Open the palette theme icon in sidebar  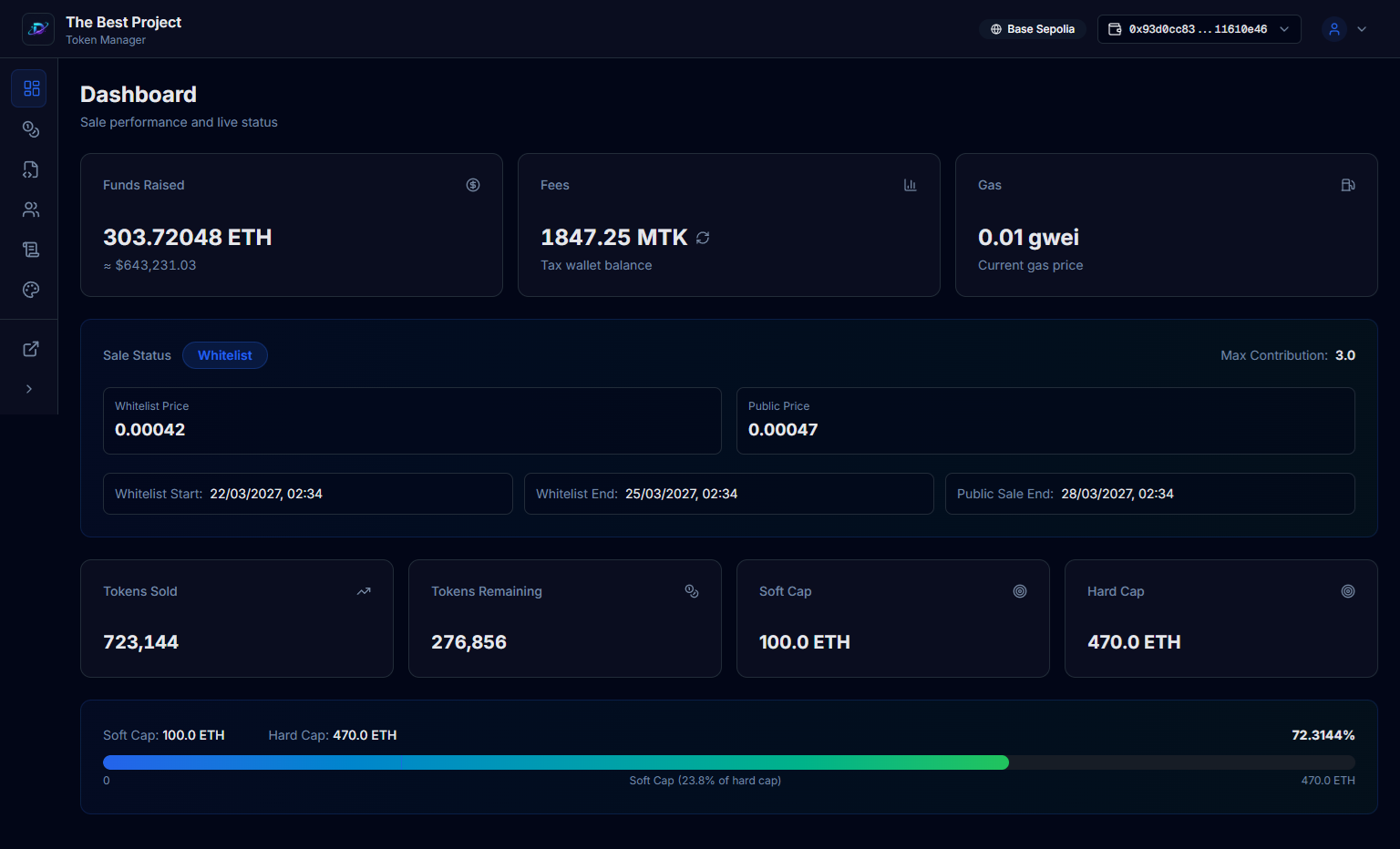pos(31,290)
